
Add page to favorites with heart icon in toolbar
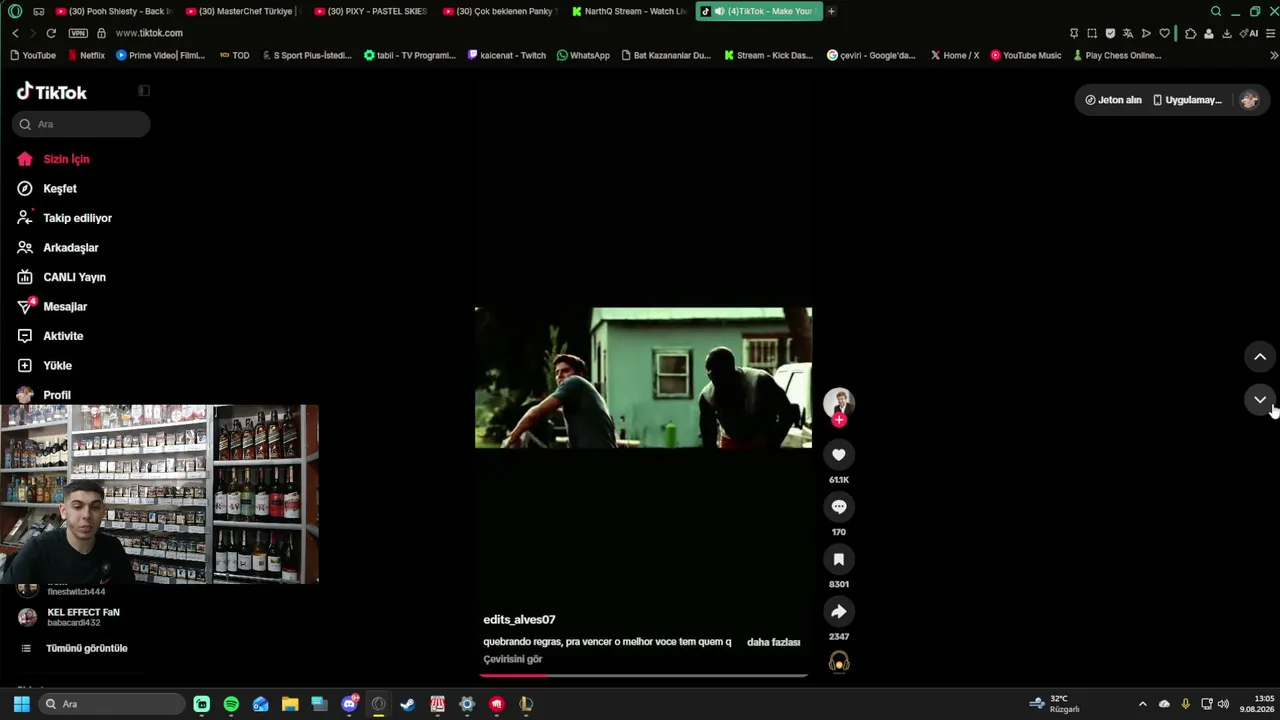(x=1165, y=33)
